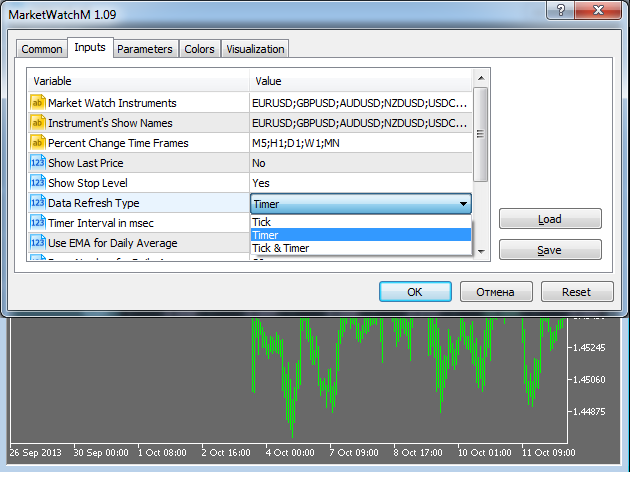Image resolution: width=640 pixels, height=480 pixels.
Task: Confirm settings with the OK button
Action: pyautogui.click(x=415, y=292)
